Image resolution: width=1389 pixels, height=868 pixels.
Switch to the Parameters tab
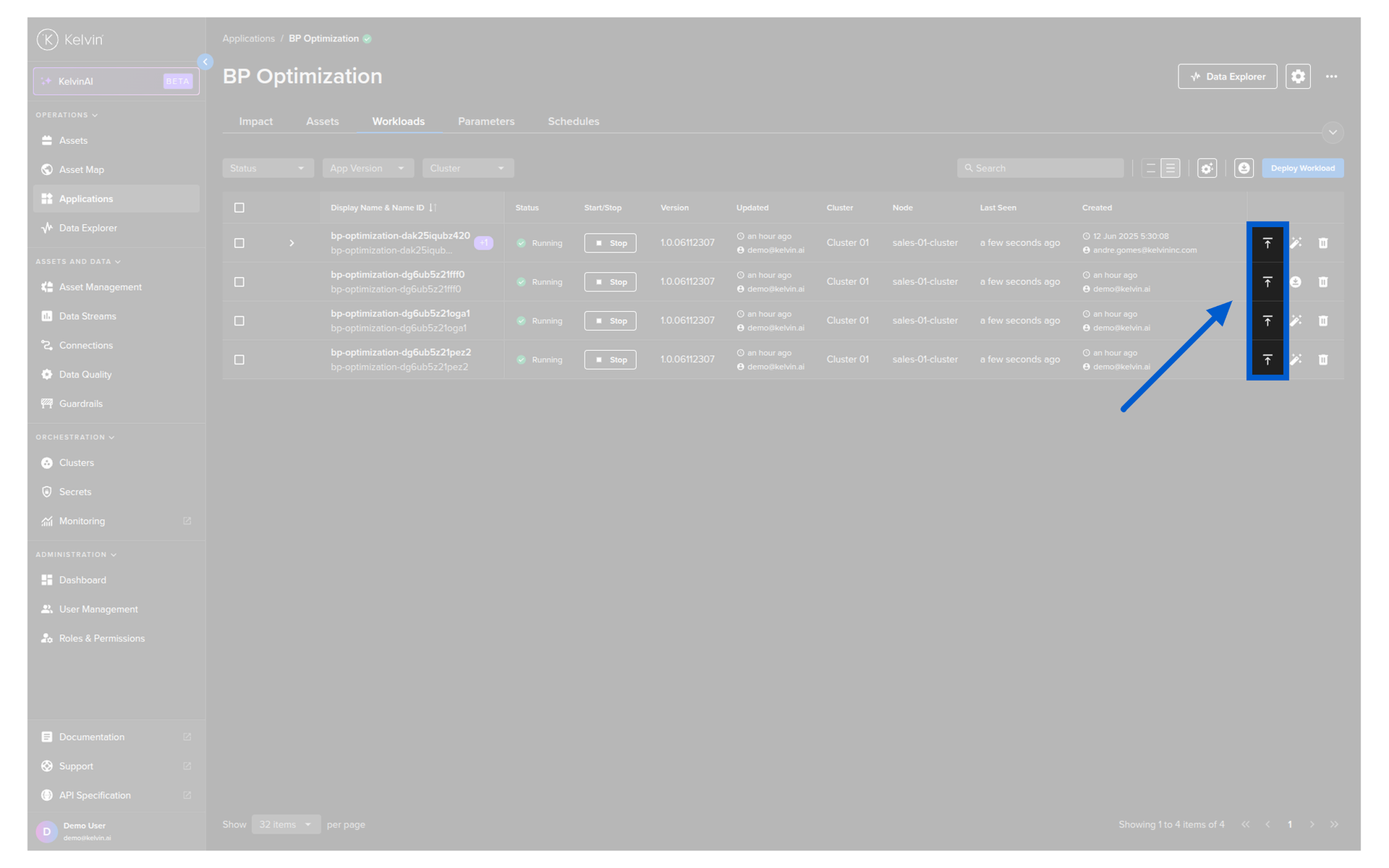pyautogui.click(x=485, y=122)
